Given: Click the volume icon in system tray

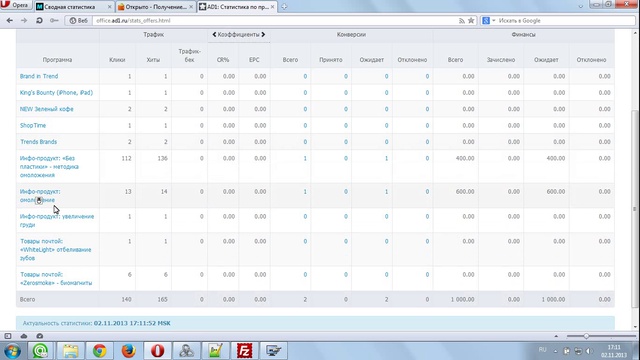Looking at the screenshot, I should coord(589,351).
